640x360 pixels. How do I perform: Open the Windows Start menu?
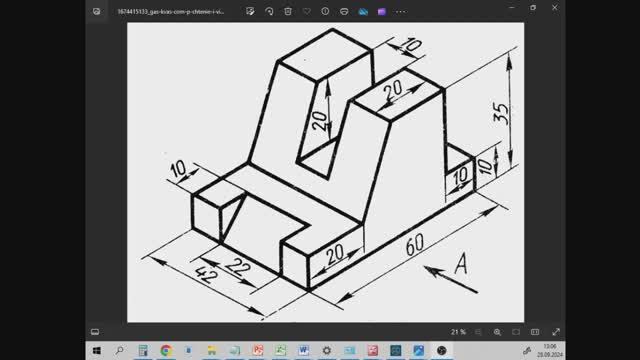click(97, 351)
